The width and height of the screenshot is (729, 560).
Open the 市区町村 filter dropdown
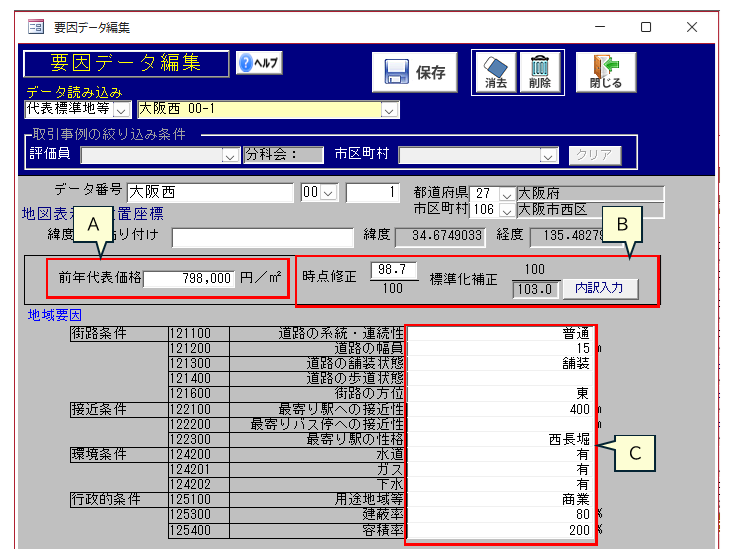pyautogui.click(x=547, y=155)
